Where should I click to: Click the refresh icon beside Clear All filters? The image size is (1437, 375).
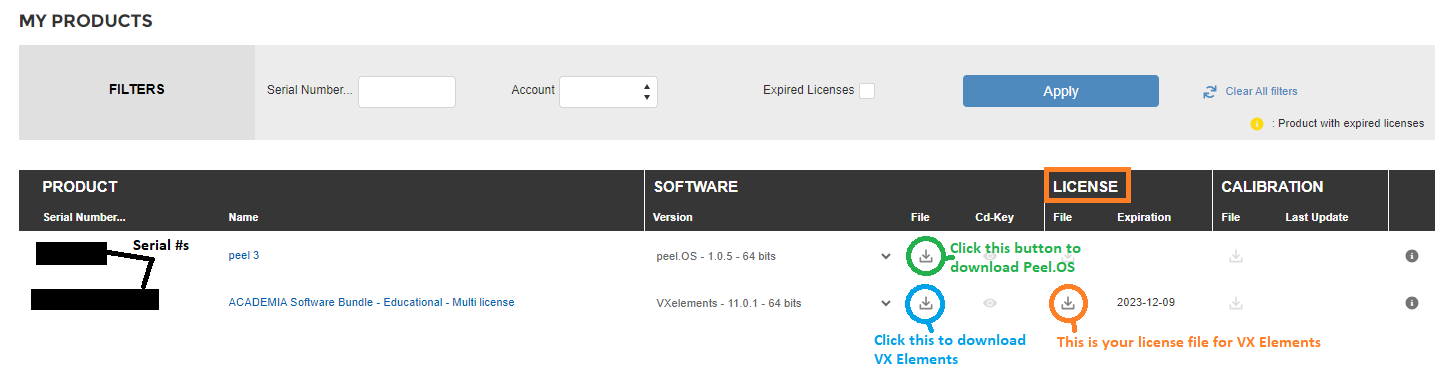point(1209,91)
